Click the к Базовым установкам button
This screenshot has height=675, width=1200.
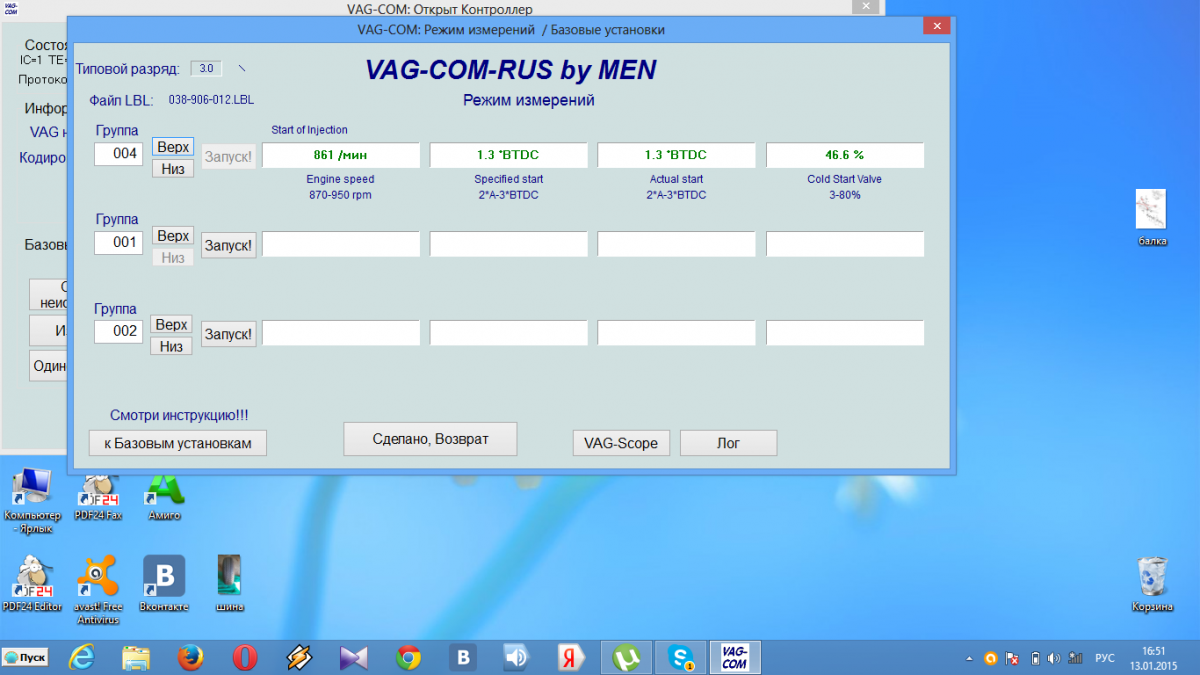[178, 442]
